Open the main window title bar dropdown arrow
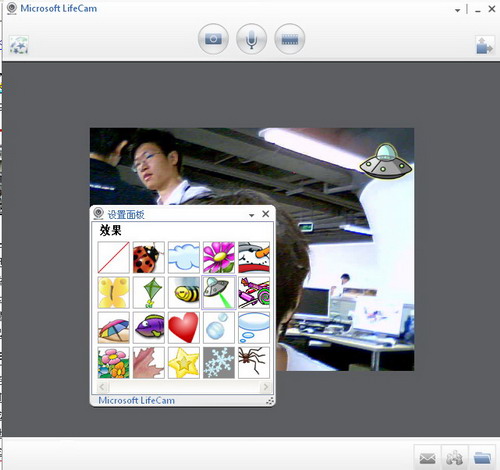The height and width of the screenshot is (470, 500). coord(458,11)
